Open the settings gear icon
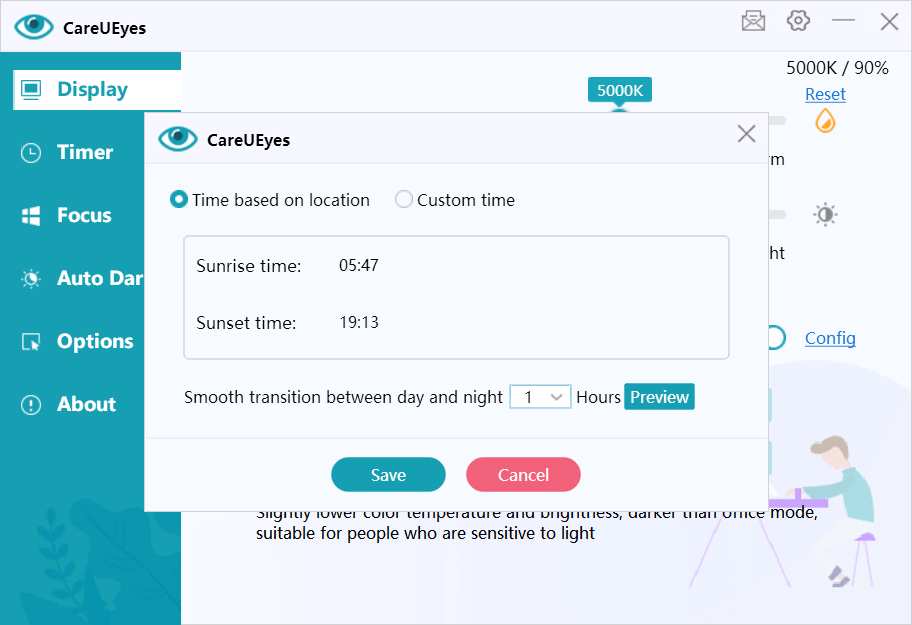 point(798,21)
